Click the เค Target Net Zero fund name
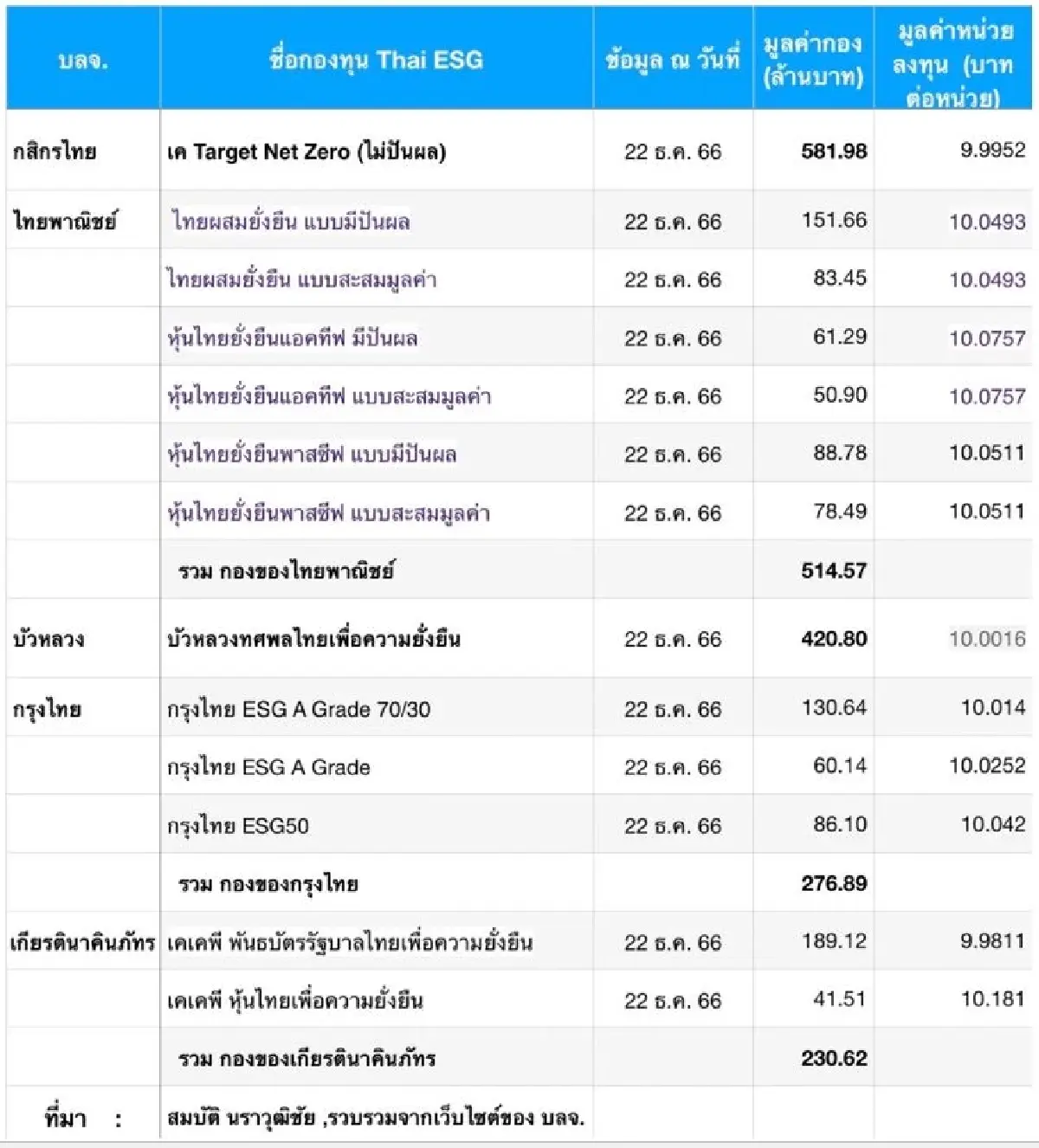 click(x=307, y=152)
